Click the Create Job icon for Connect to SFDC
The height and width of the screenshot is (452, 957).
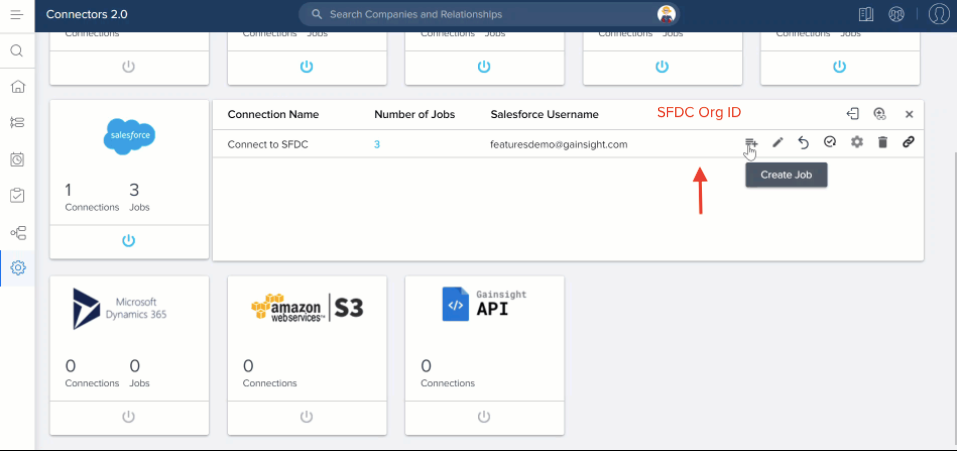point(751,143)
